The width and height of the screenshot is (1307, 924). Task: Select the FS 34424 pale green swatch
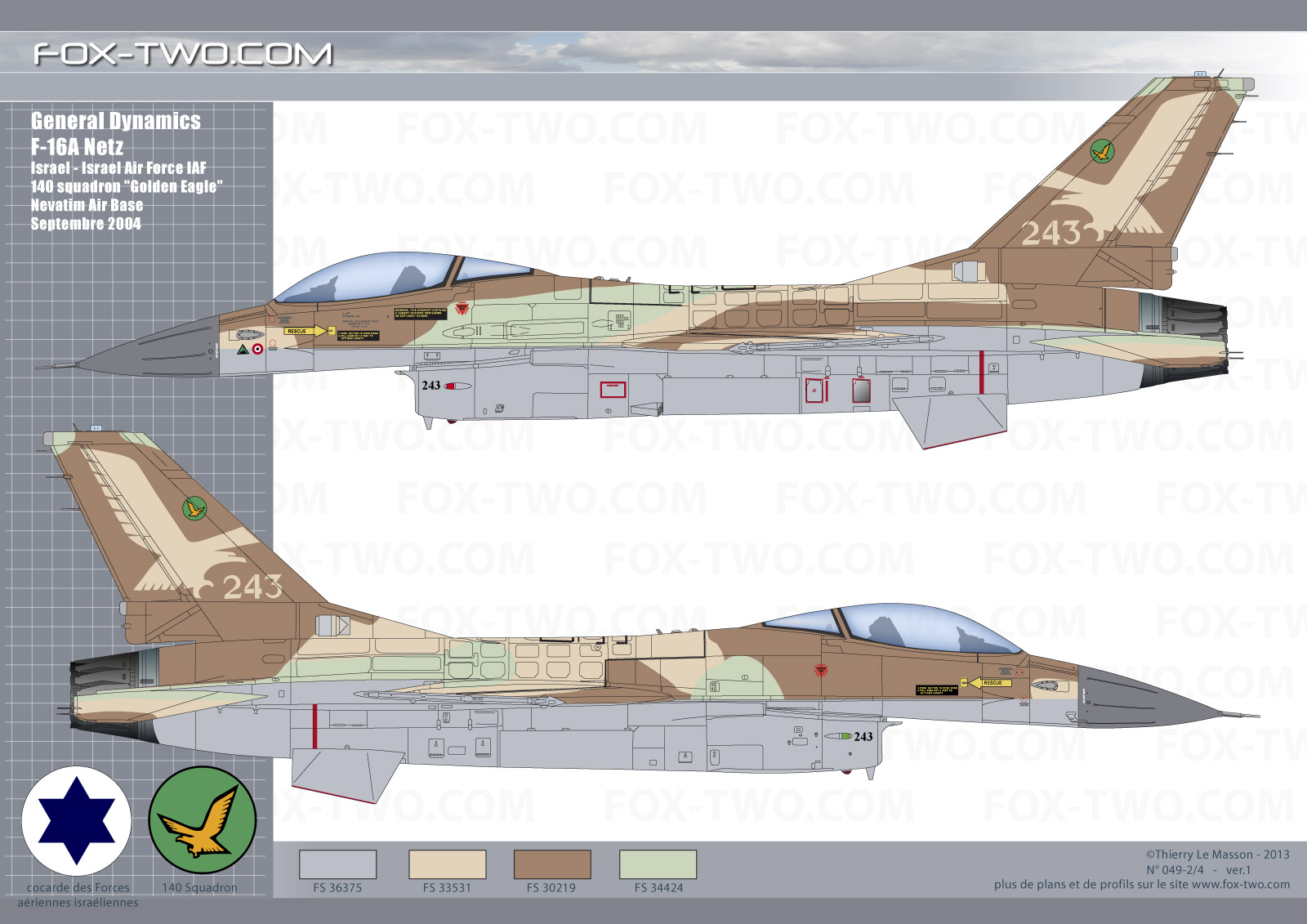click(658, 864)
